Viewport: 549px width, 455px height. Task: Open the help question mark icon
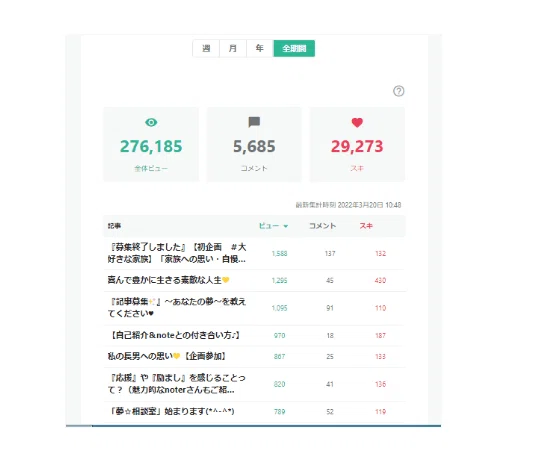[x=398, y=91]
